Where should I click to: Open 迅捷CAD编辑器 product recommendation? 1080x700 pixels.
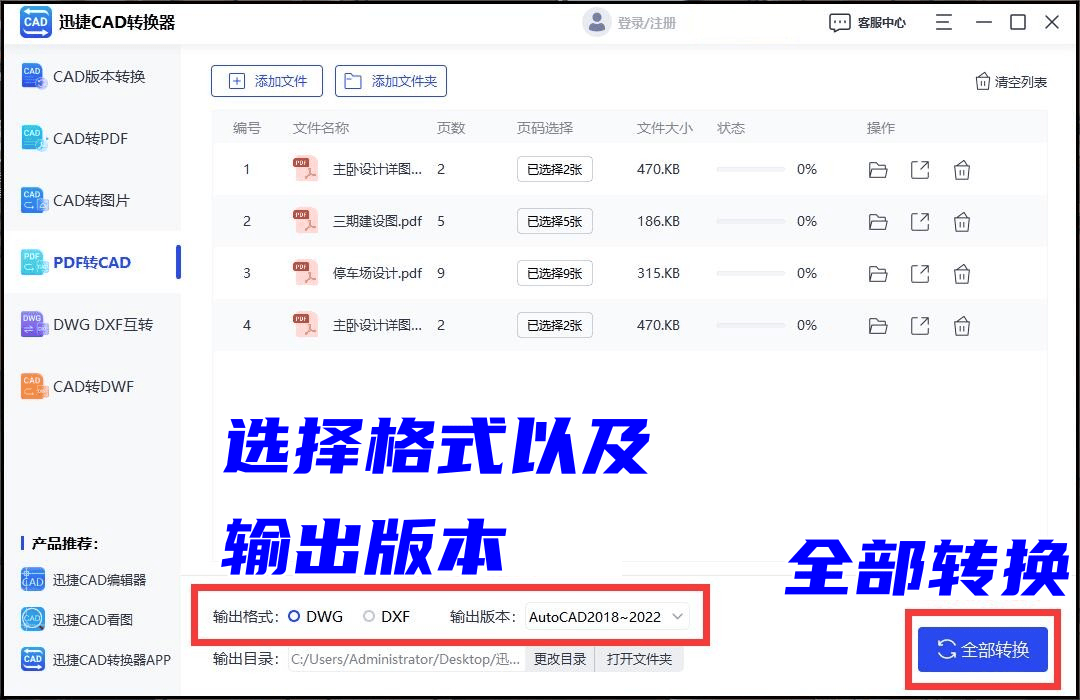pos(83,579)
